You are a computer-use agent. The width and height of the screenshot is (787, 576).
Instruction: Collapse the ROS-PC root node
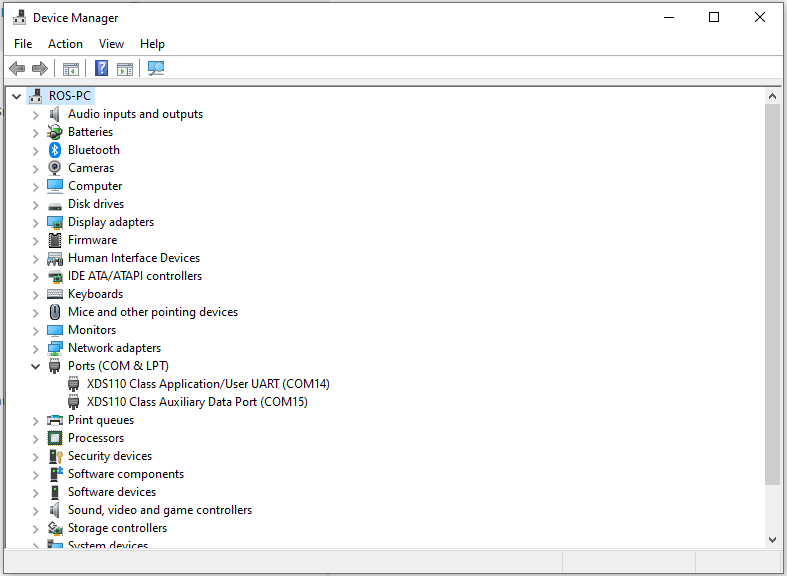(x=17, y=96)
